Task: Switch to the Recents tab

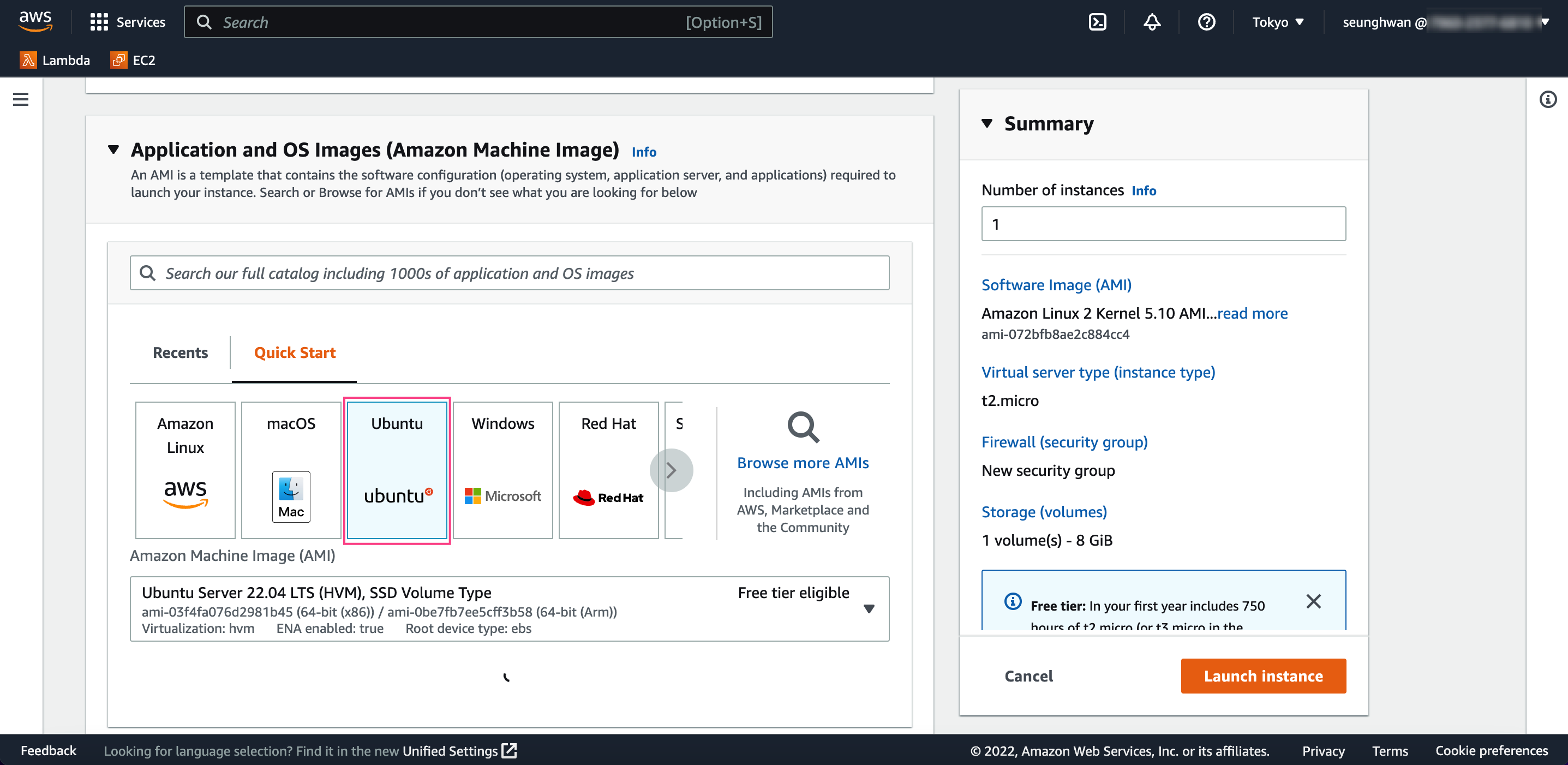Action: (180, 353)
